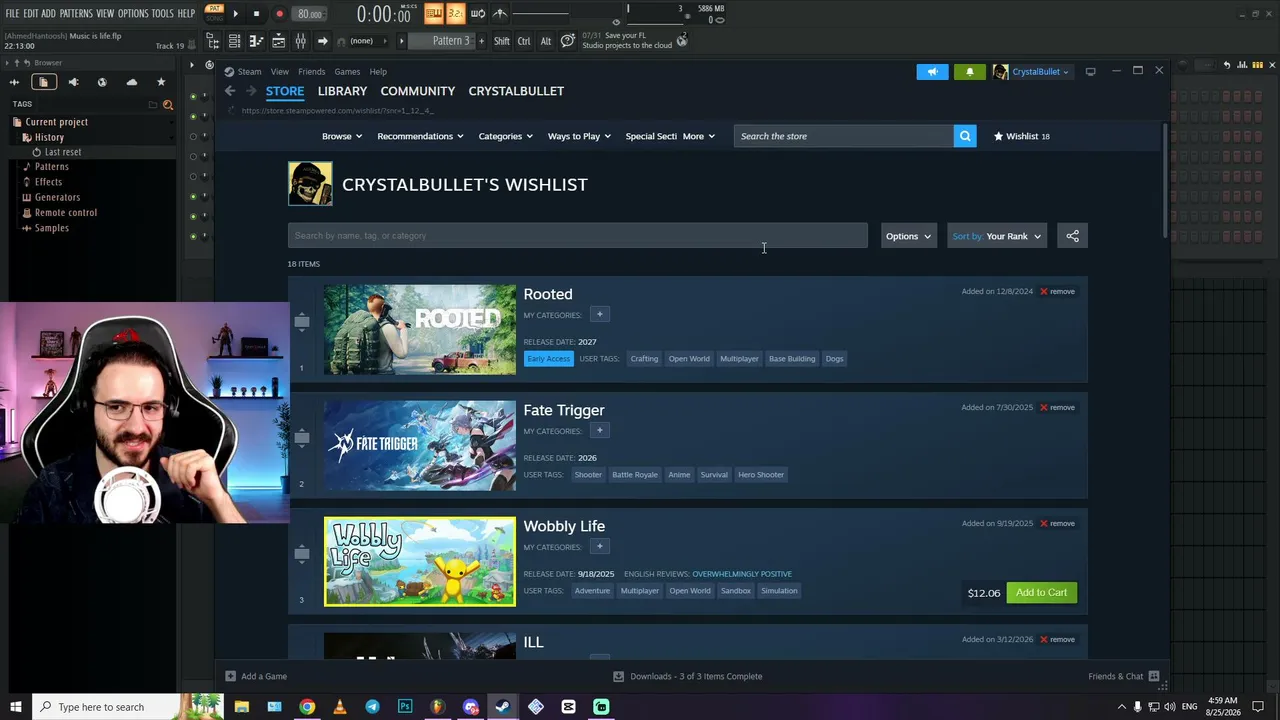The height and width of the screenshot is (720, 1280).
Task: Toggle FL Studio countdown before recording
Action: (455, 13)
